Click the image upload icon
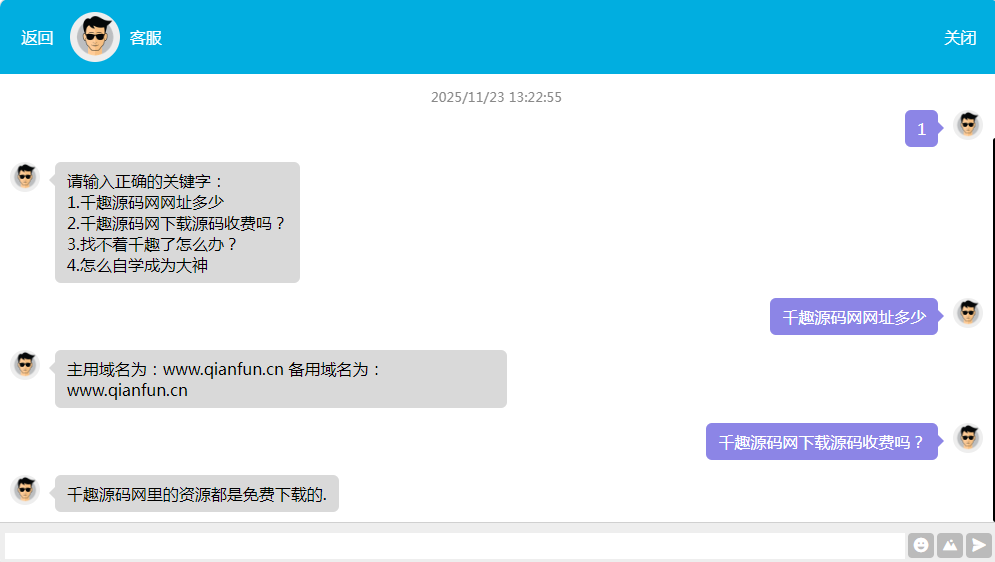Viewport: 995px width, 562px height. point(950,545)
